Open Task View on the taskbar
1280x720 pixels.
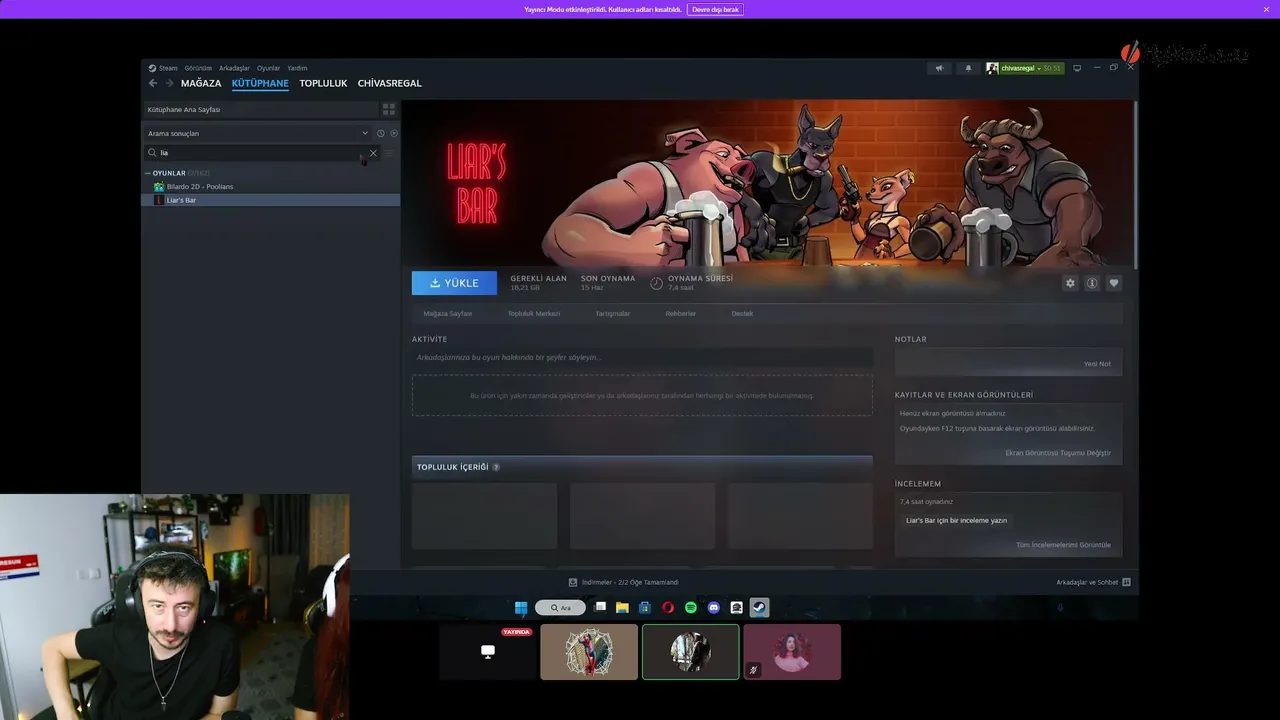pyautogui.click(x=600, y=607)
